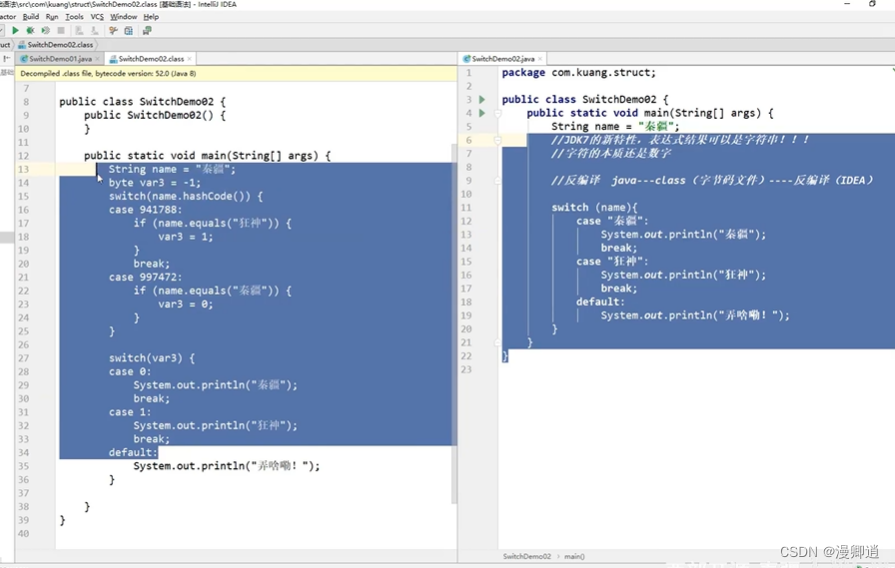Click the VCS update project icon

[x=79, y=31]
